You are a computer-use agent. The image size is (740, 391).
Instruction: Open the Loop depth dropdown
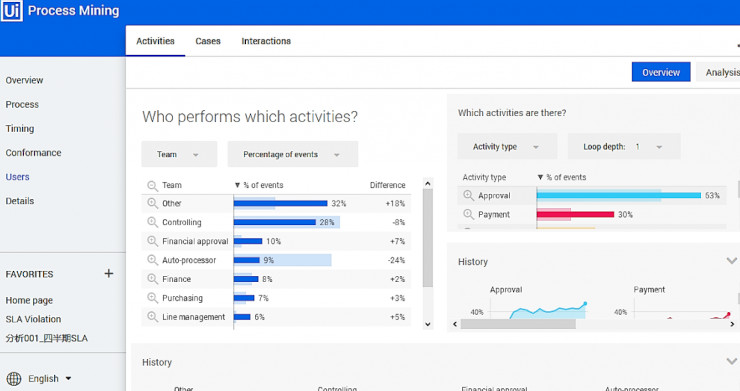point(624,147)
